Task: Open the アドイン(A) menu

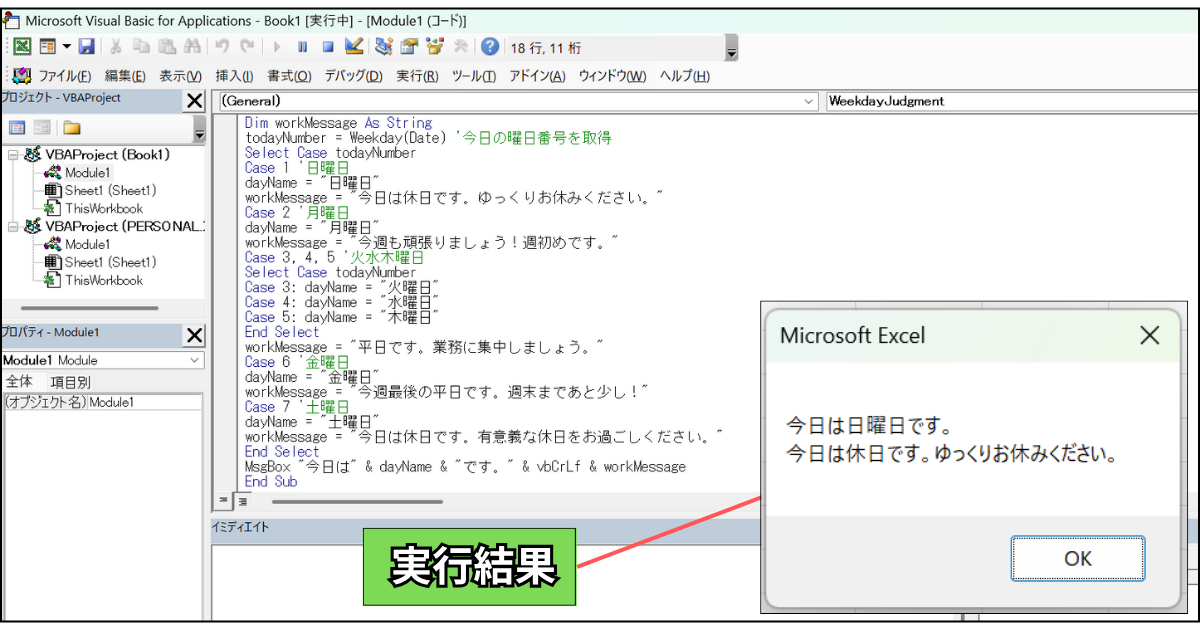Action: (537, 76)
